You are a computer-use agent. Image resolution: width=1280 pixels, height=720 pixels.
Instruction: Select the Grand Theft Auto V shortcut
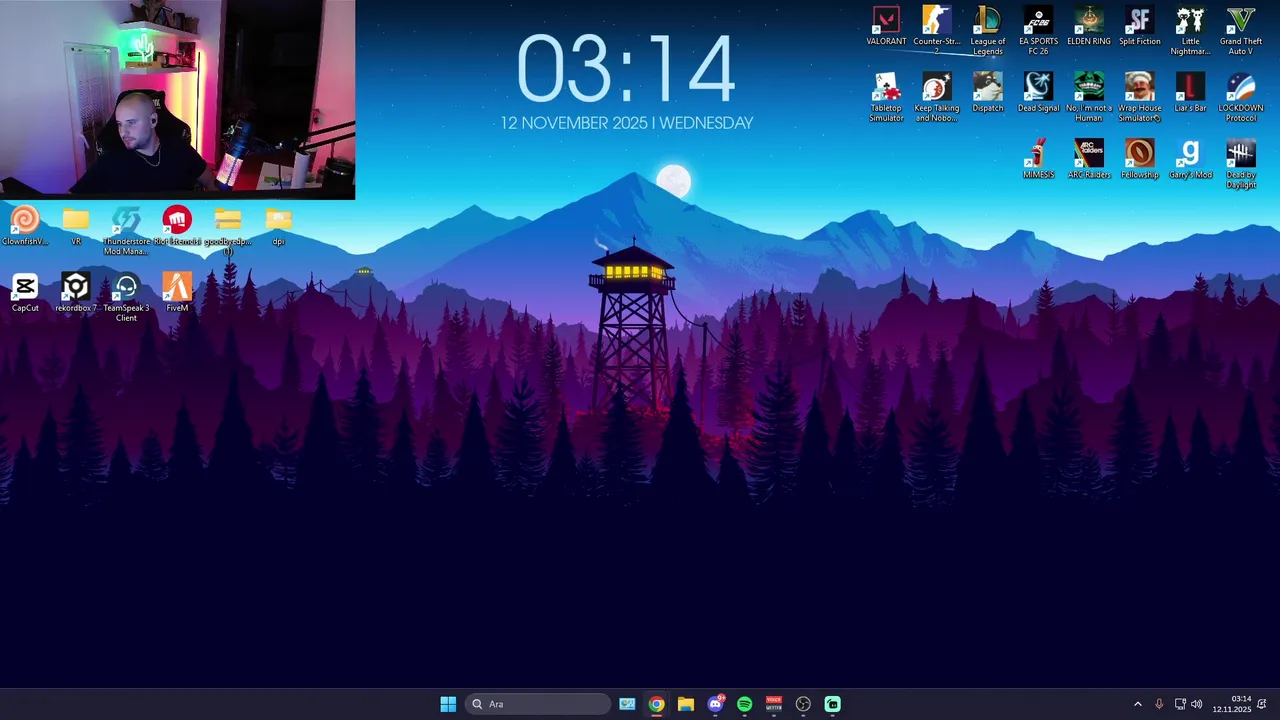pyautogui.click(x=1241, y=31)
